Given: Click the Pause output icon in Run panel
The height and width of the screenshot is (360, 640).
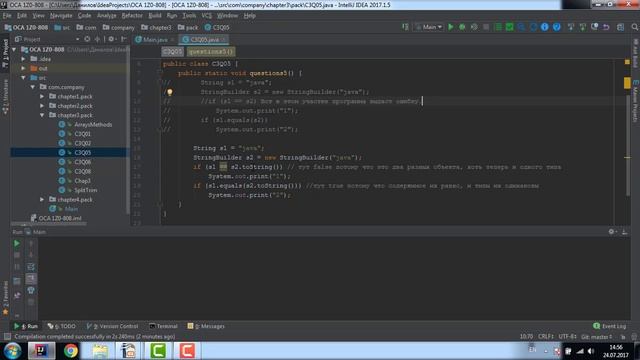Looking at the screenshot, I should pyautogui.click(x=17, y=267).
